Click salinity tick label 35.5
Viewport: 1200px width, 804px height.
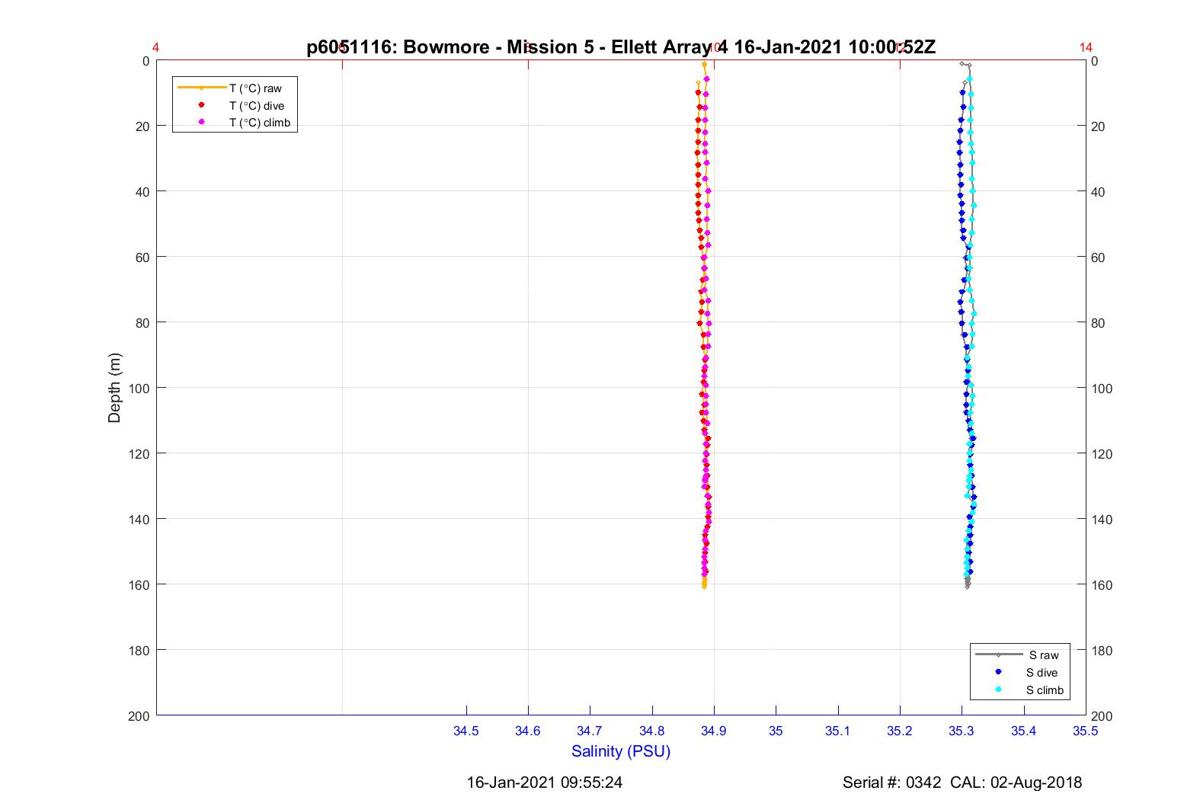(1086, 731)
